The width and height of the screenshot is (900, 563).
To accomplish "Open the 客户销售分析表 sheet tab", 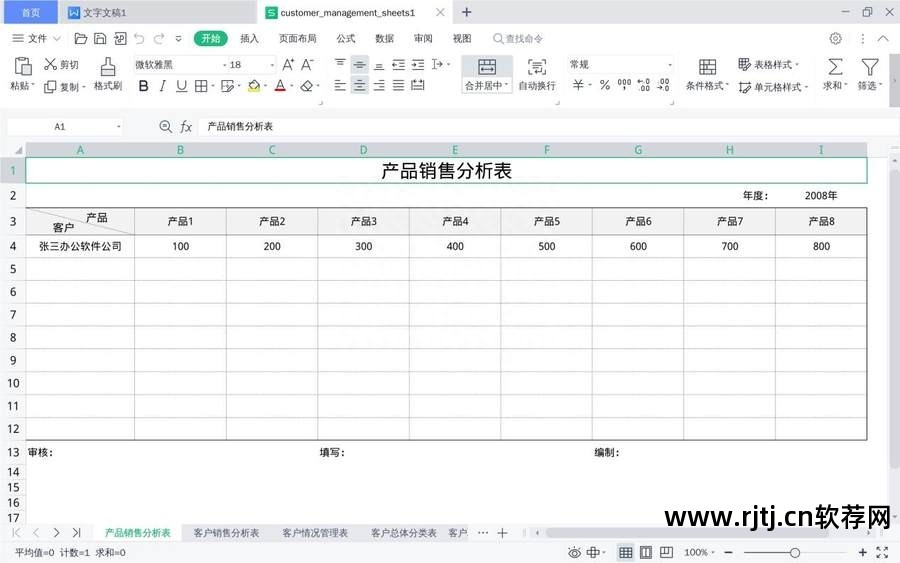I will [x=226, y=533].
